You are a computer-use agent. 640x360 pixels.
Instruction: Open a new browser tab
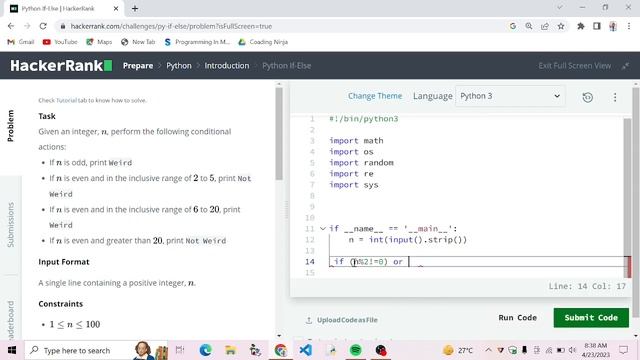(135, 8)
